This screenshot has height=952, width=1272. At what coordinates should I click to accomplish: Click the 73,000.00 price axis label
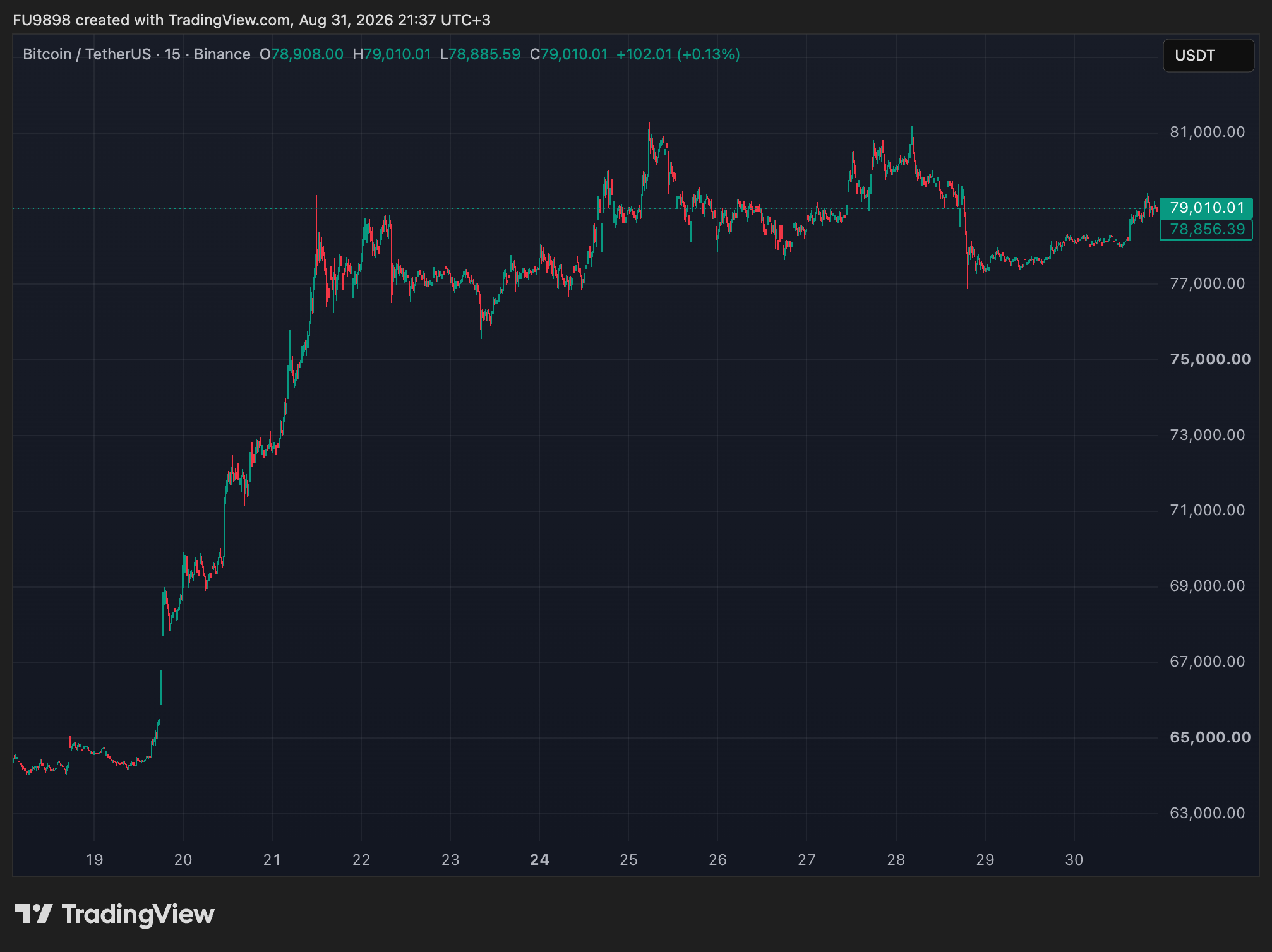(x=1208, y=435)
